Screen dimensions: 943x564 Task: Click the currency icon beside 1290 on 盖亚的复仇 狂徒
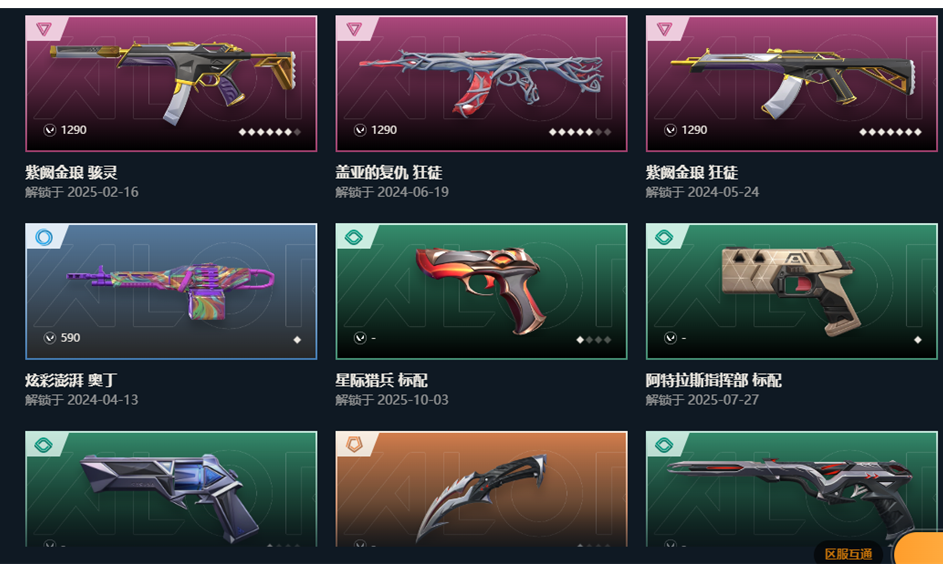coord(360,130)
